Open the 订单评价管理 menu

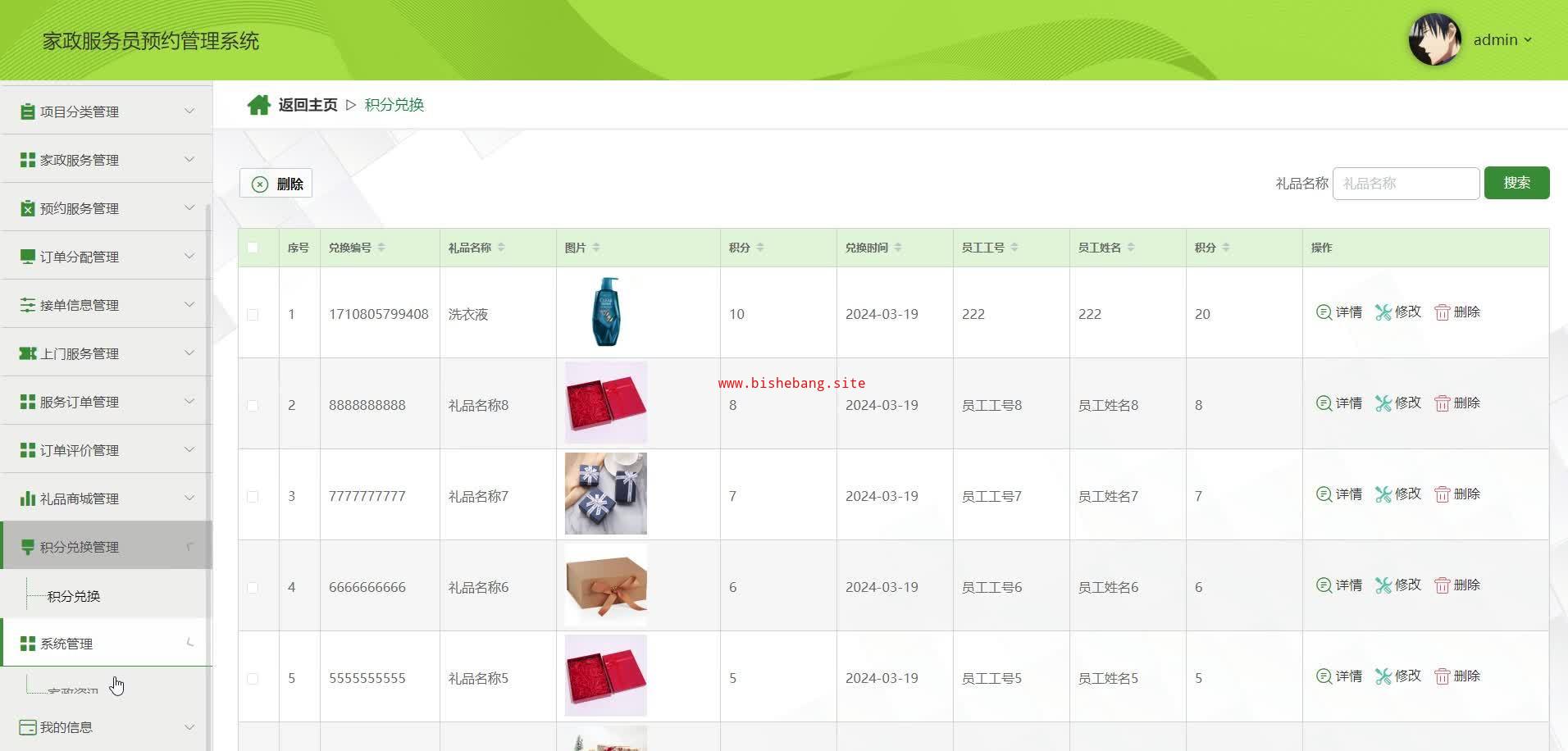tap(107, 450)
